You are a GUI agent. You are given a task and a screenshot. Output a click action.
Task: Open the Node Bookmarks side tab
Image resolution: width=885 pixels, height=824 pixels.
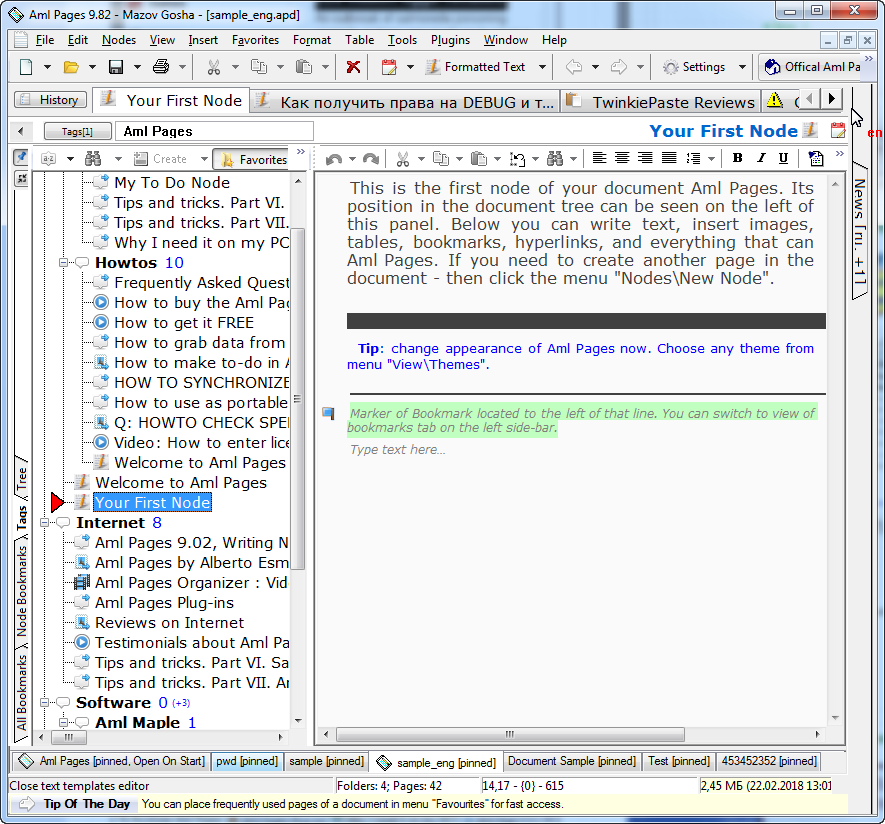coord(21,591)
